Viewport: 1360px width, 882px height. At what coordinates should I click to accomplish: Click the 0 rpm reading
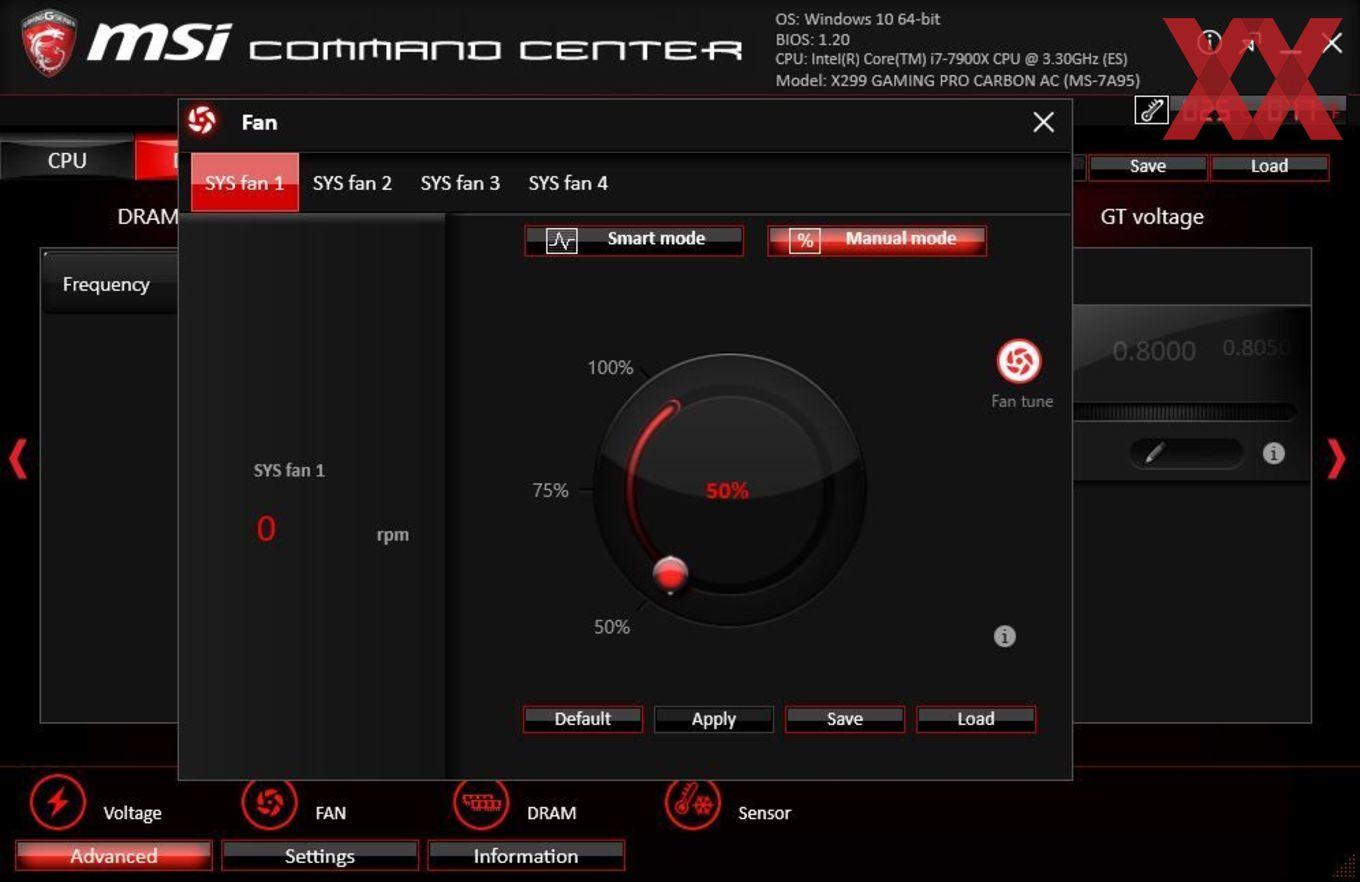266,528
